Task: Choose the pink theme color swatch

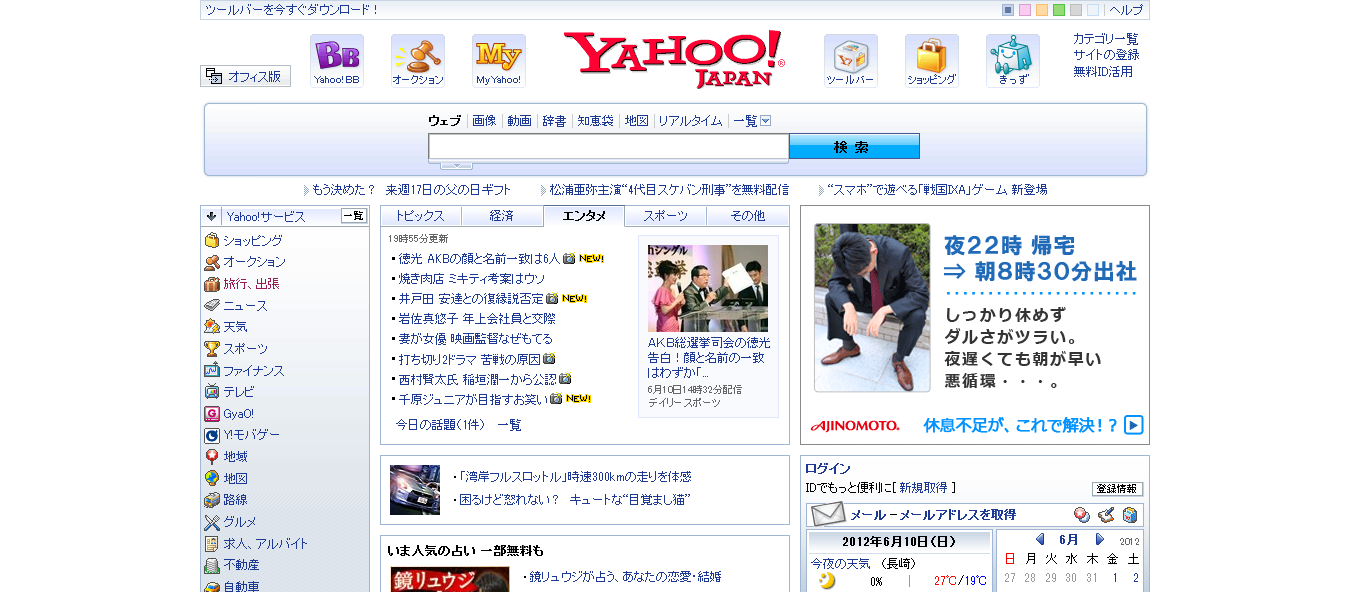Action: (x=1025, y=10)
